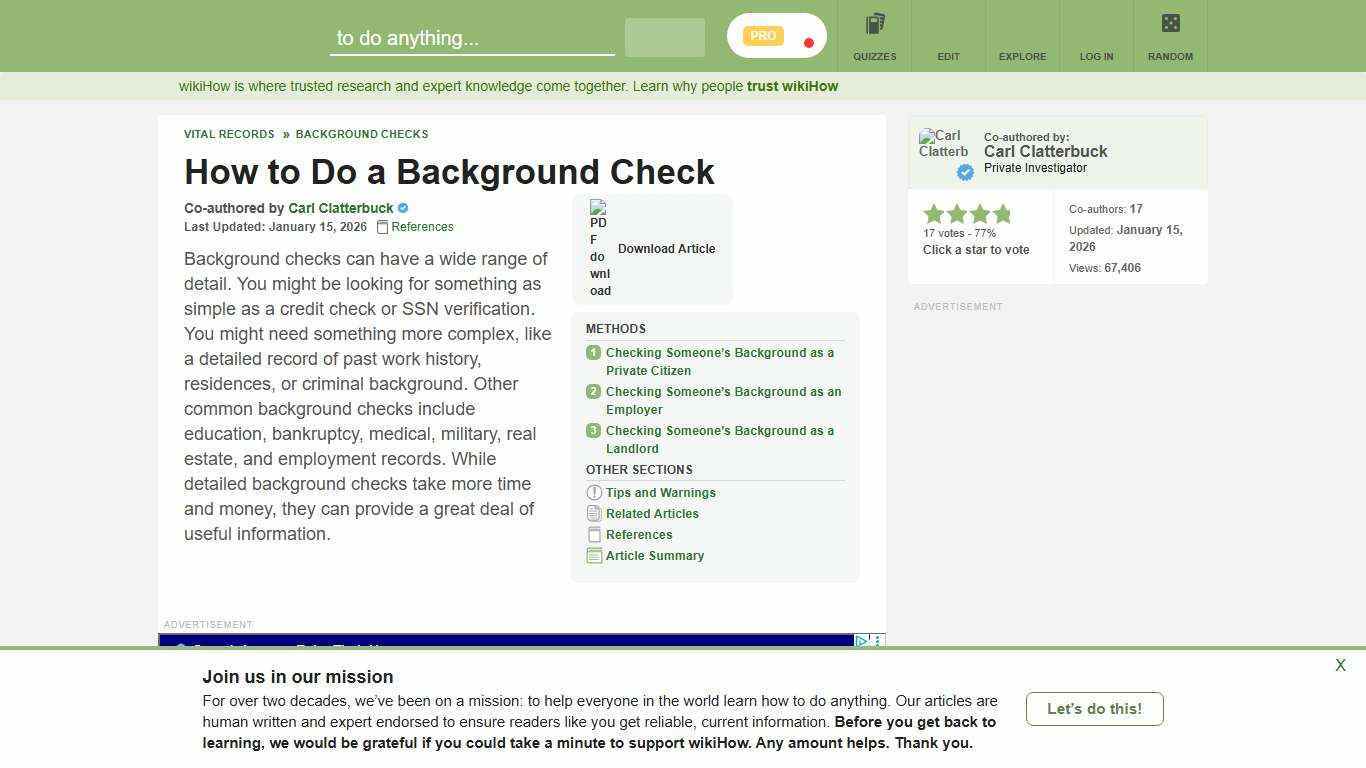Screen dimensions: 1366x768
Task: Click the verified expert checkmark badge
Action: 964,172
